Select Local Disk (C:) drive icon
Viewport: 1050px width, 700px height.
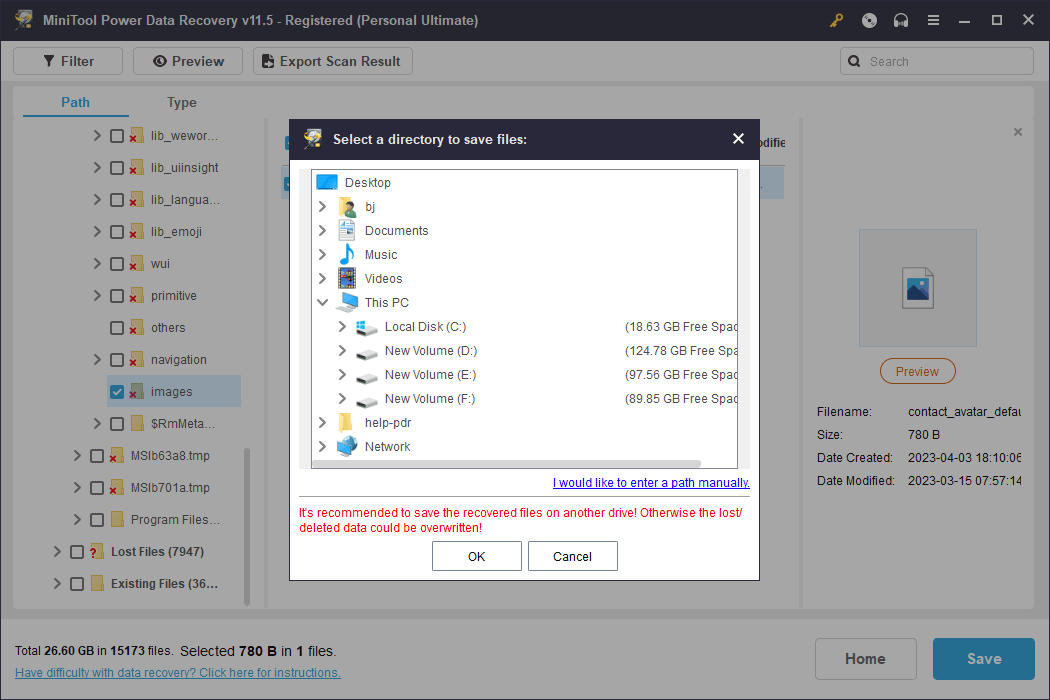point(367,327)
